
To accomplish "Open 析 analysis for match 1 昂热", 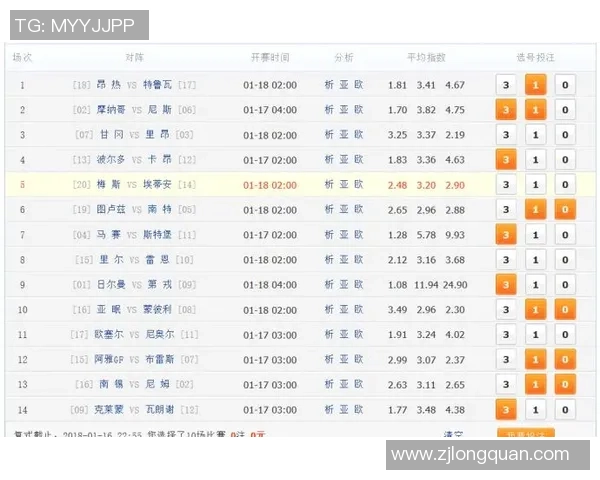I will point(329,85).
